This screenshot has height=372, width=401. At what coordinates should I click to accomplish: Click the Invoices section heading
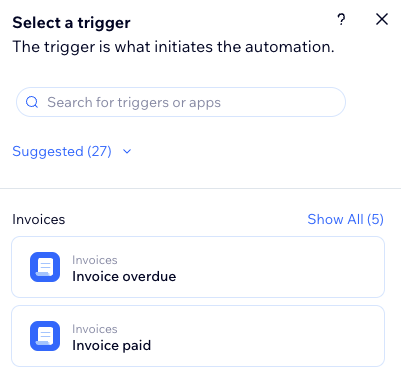click(39, 219)
